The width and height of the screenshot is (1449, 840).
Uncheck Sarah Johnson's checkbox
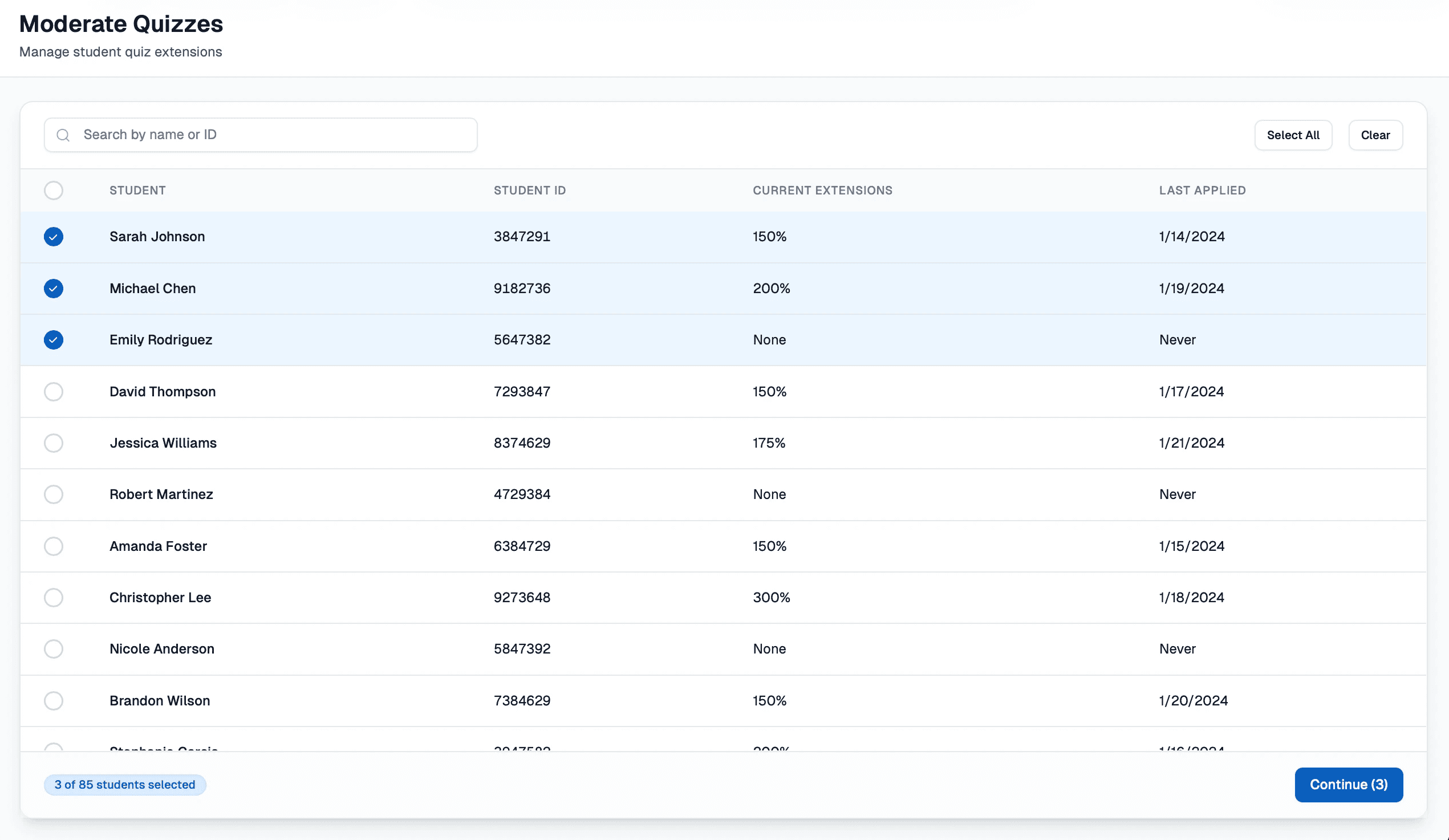54,237
